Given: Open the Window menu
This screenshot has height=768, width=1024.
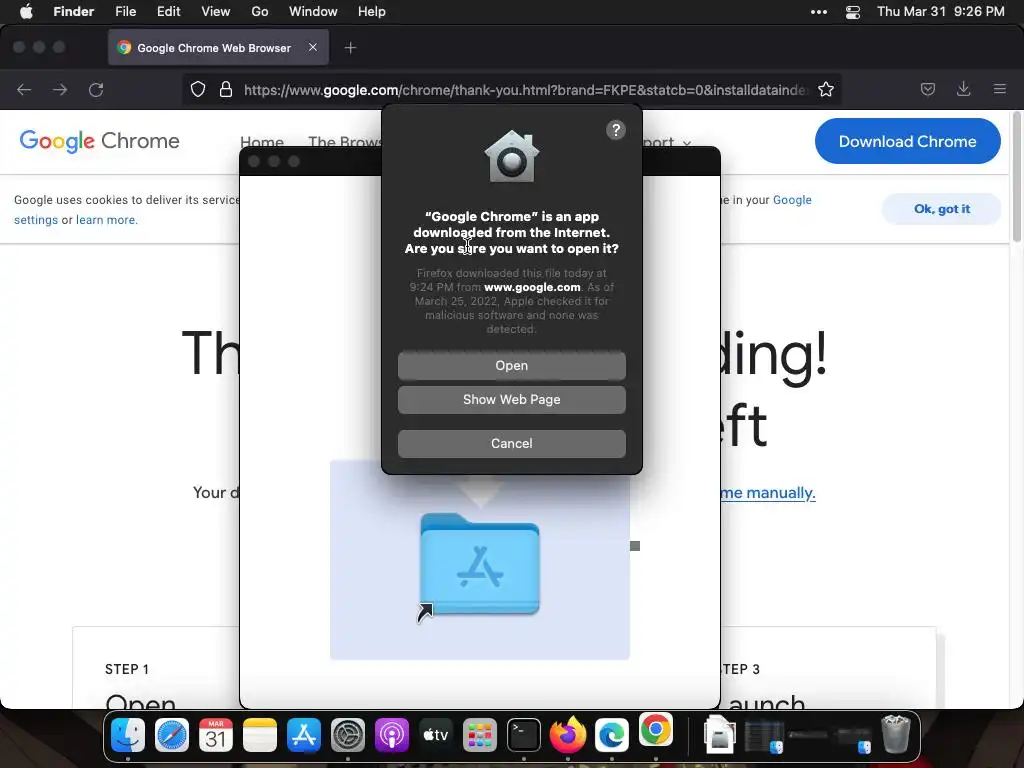Looking at the screenshot, I should pyautogui.click(x=313, y=12).
